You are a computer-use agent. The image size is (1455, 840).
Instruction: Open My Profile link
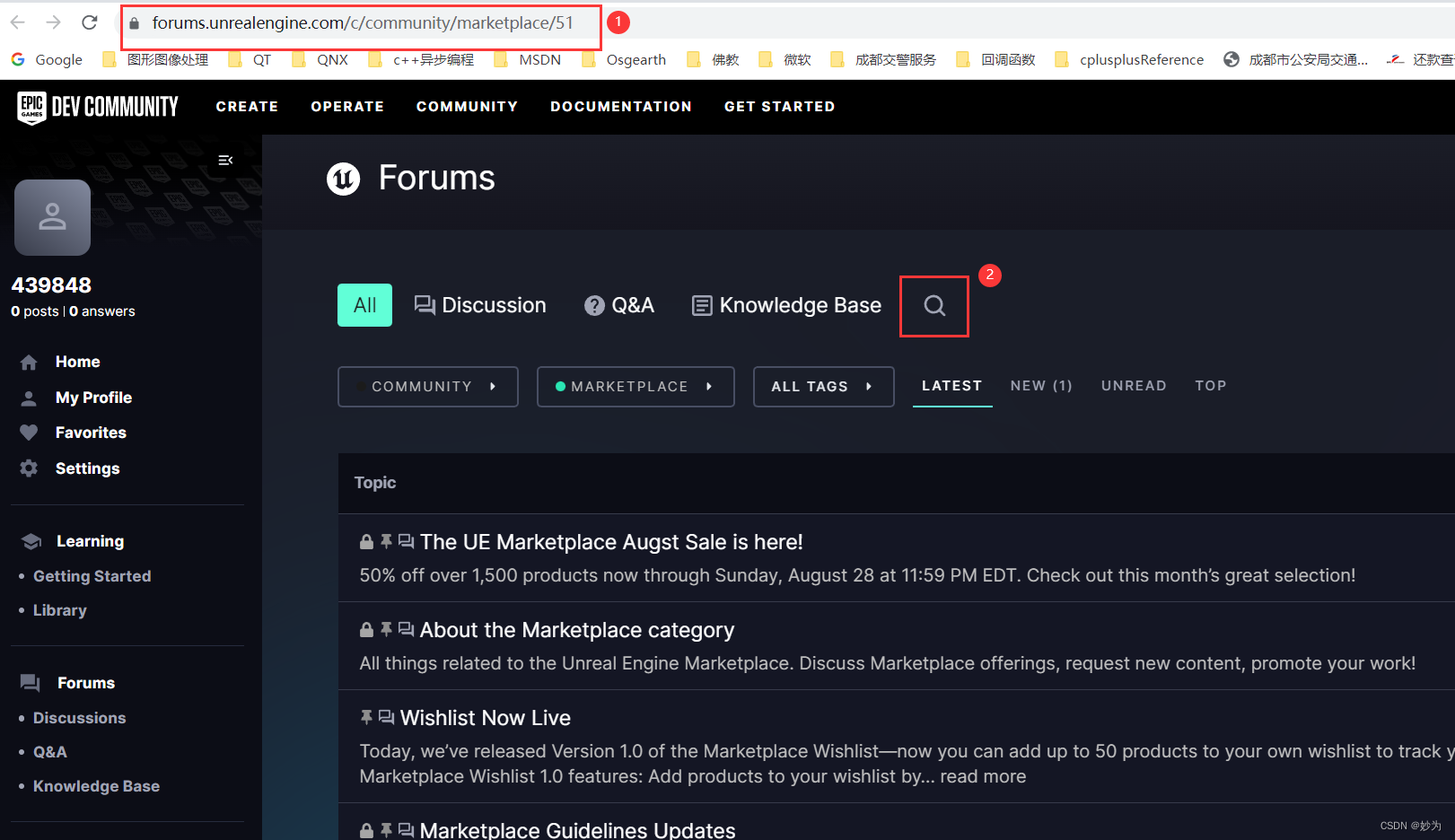click(x=93, y=398)
